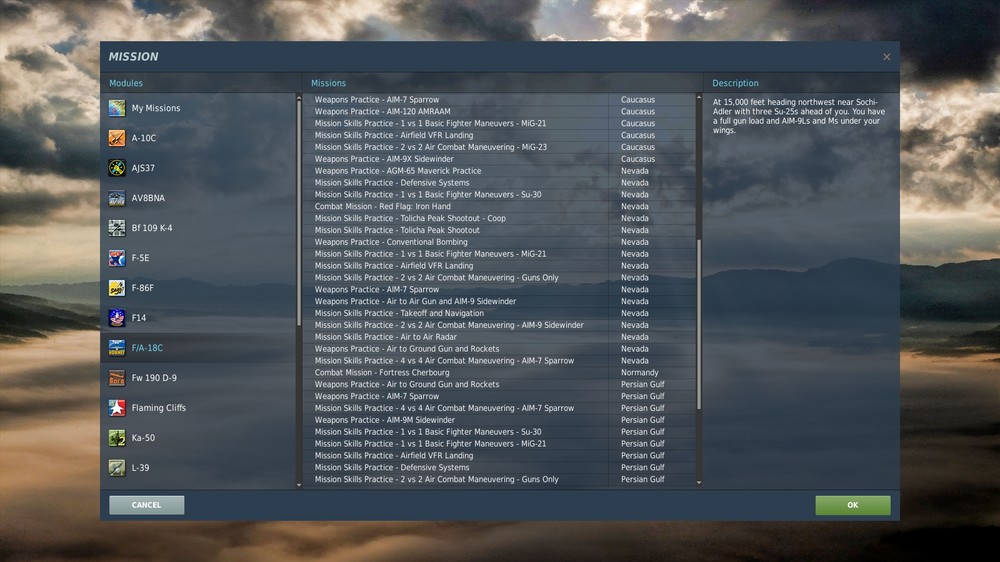Choose the AV8BNA module icon
Screen dimensions: 1000x562
click(117, 198)
